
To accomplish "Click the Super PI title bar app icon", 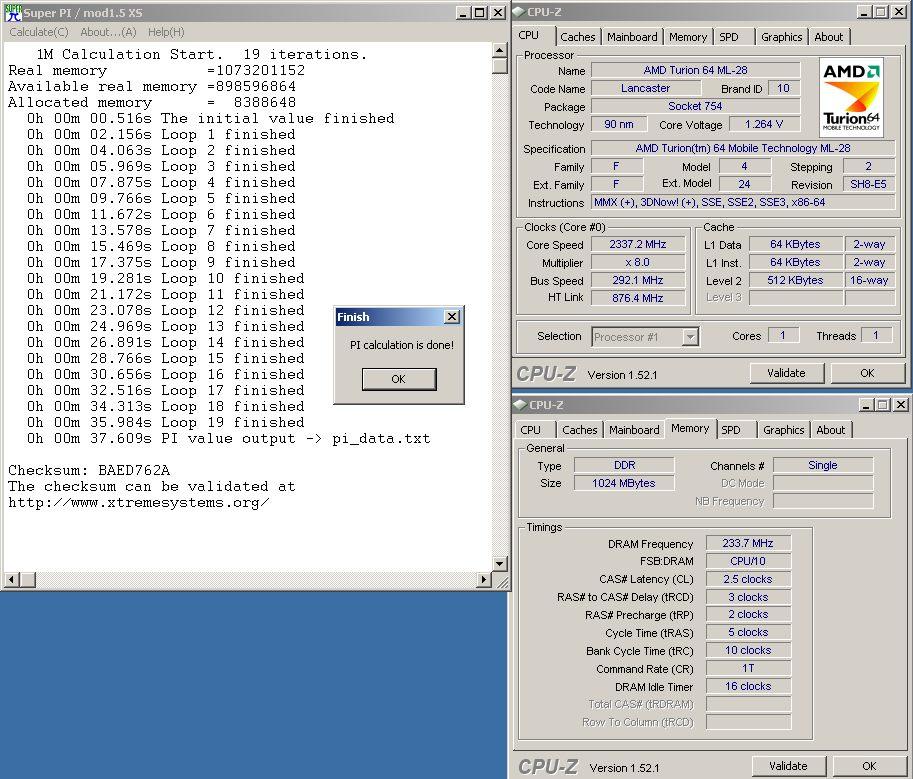I will 13,13.
